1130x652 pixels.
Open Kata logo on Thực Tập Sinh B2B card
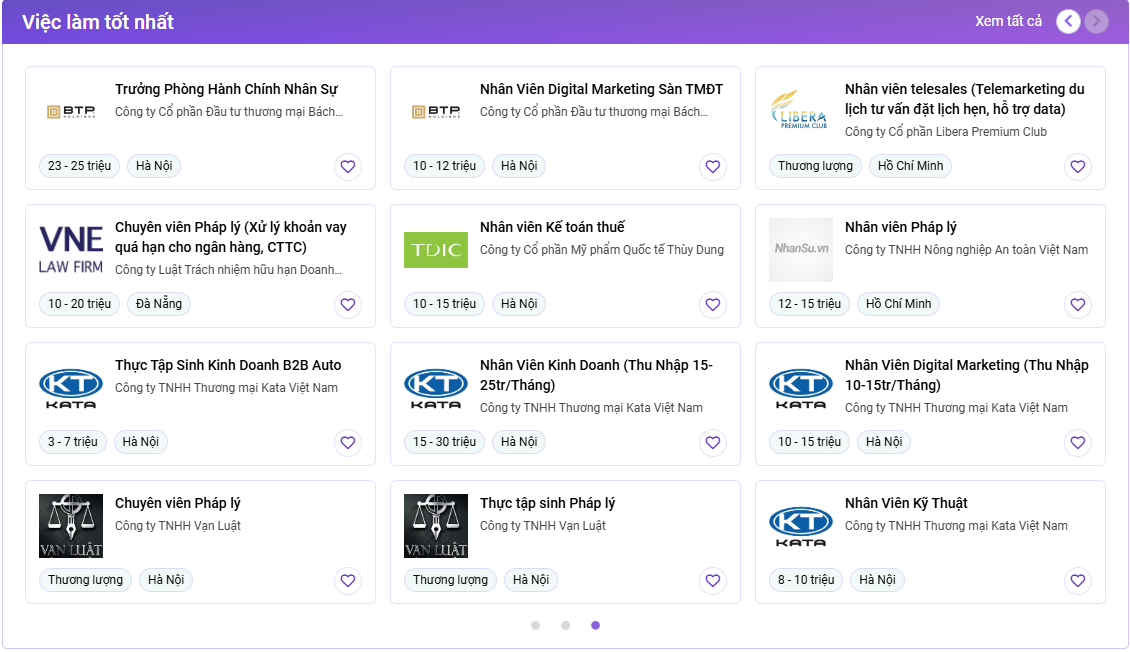pyautogui.click(x=71, y=388)
